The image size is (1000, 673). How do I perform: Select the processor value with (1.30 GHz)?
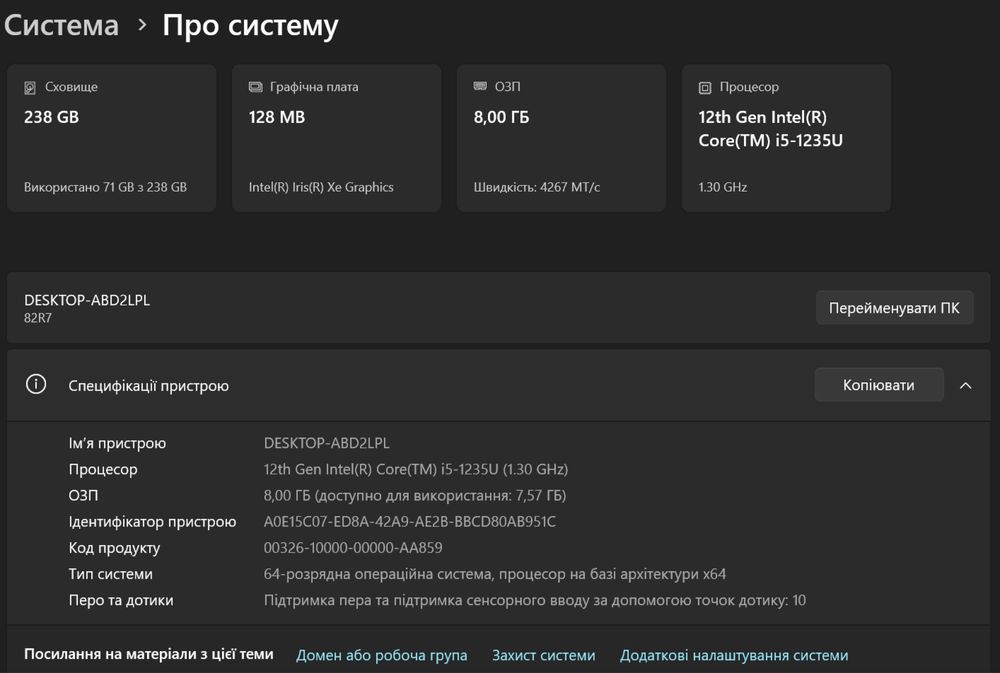point(416,469)
